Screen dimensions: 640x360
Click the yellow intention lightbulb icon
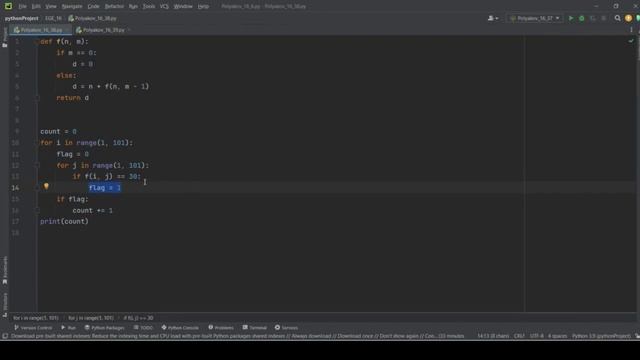46,186
